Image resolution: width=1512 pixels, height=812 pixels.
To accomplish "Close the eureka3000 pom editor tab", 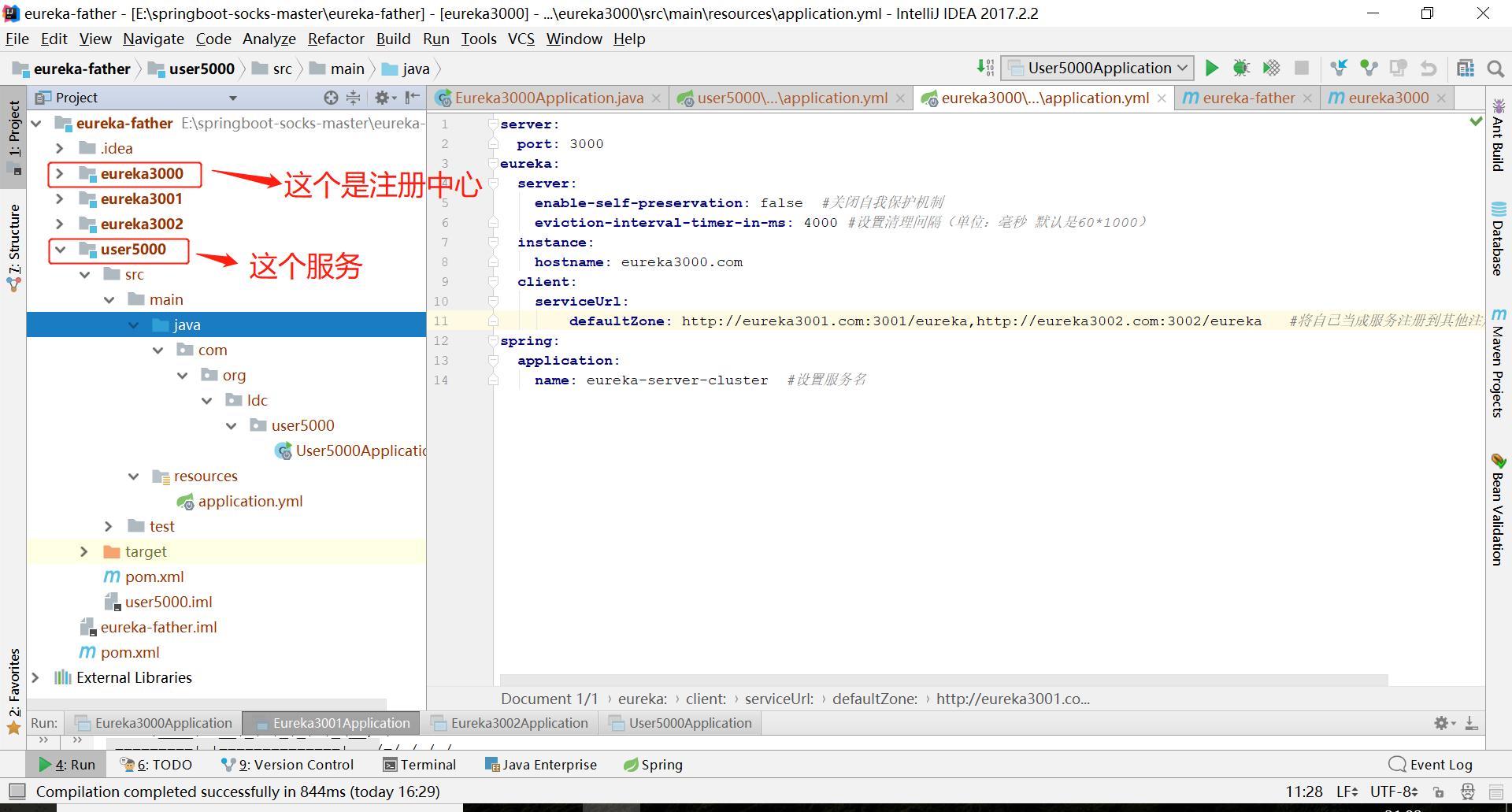I will click(x=1441, y=98).
